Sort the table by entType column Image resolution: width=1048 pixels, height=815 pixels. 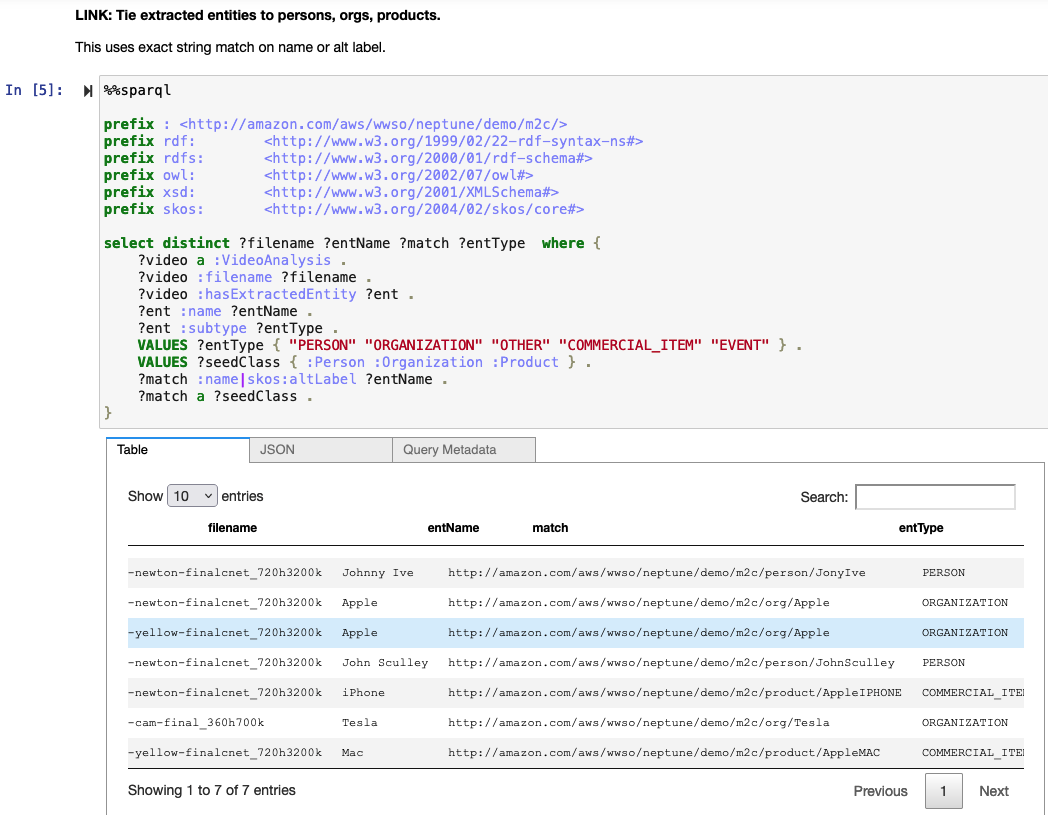pyautogui.click(x=920, y=528)
